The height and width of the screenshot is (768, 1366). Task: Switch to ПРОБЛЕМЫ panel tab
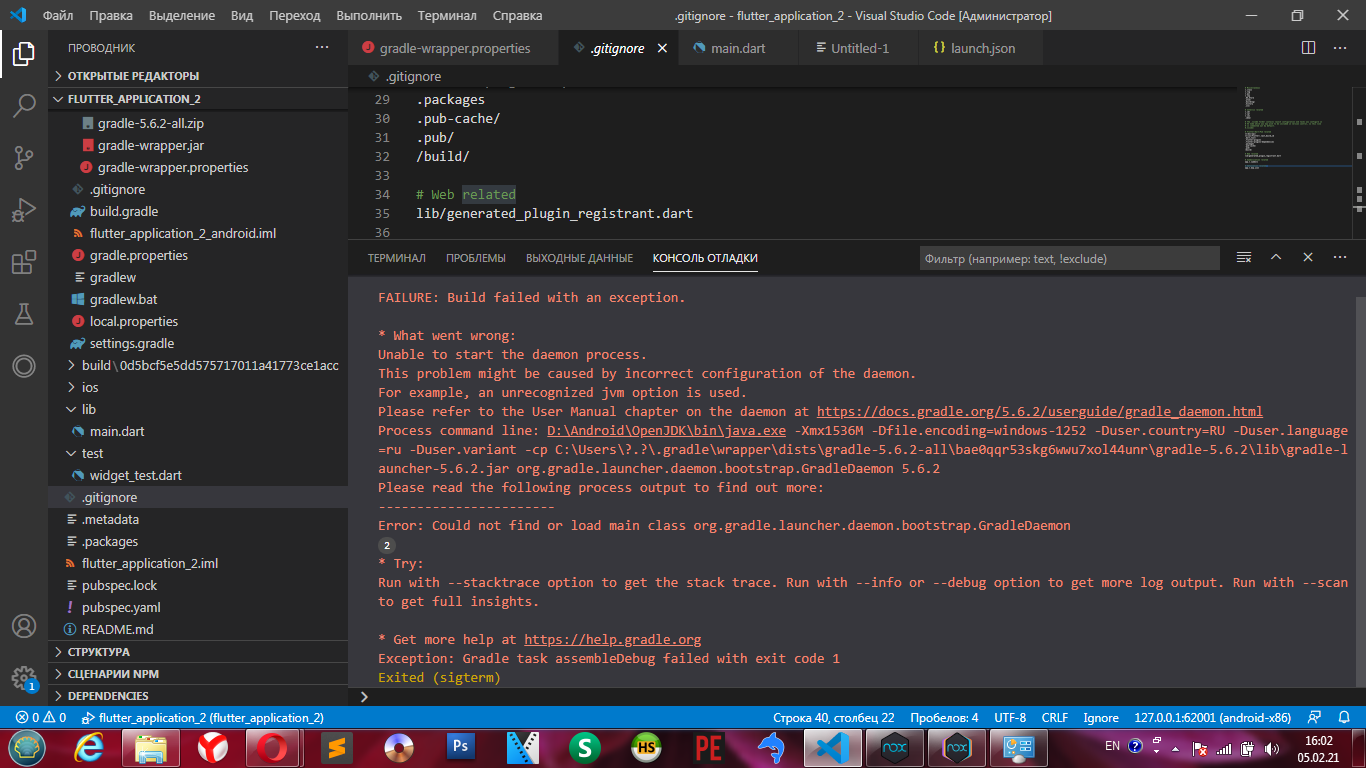(x=476, y=258)
